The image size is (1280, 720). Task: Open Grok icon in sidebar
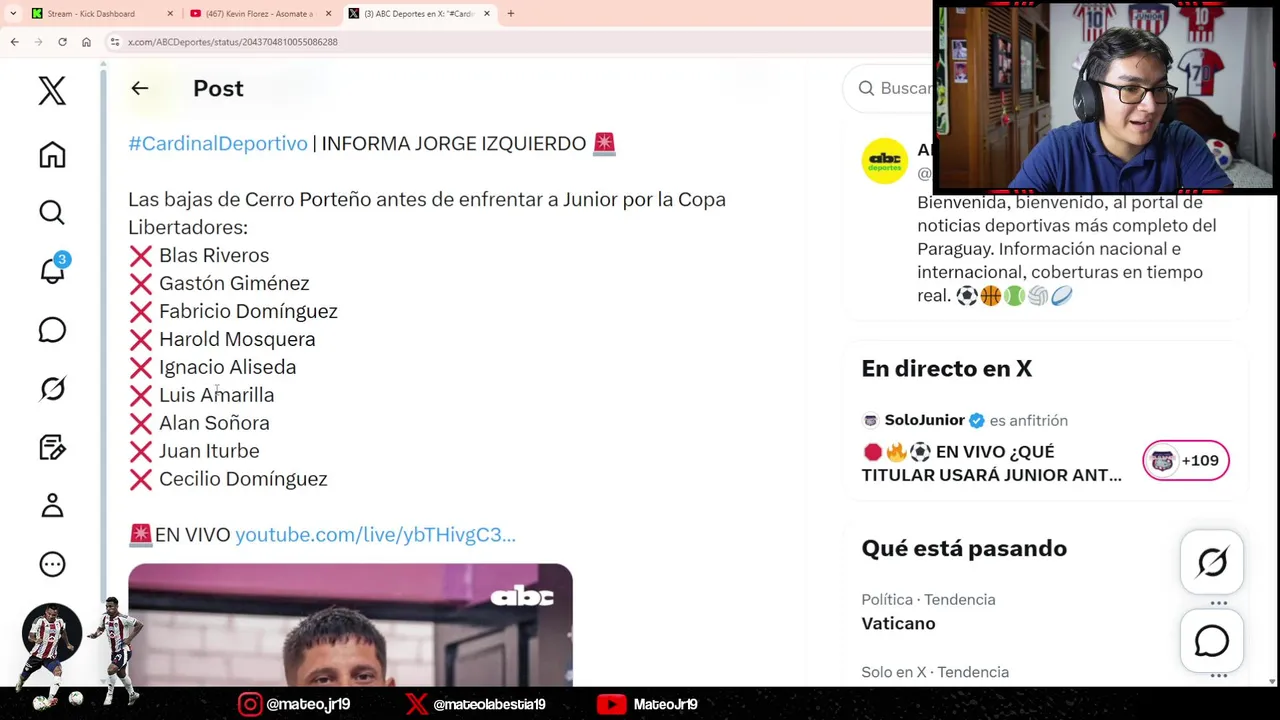coord(52,388)
